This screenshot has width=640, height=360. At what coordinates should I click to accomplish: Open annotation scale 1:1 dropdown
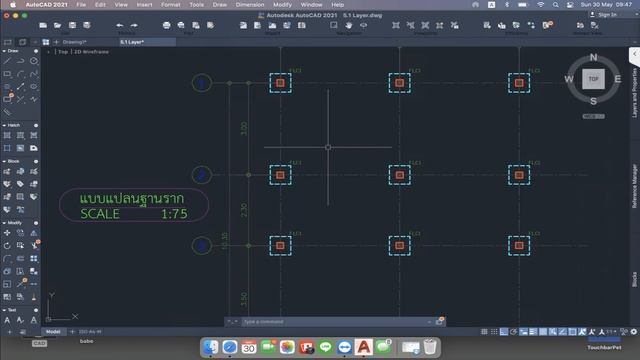click(x=610, y=332)
